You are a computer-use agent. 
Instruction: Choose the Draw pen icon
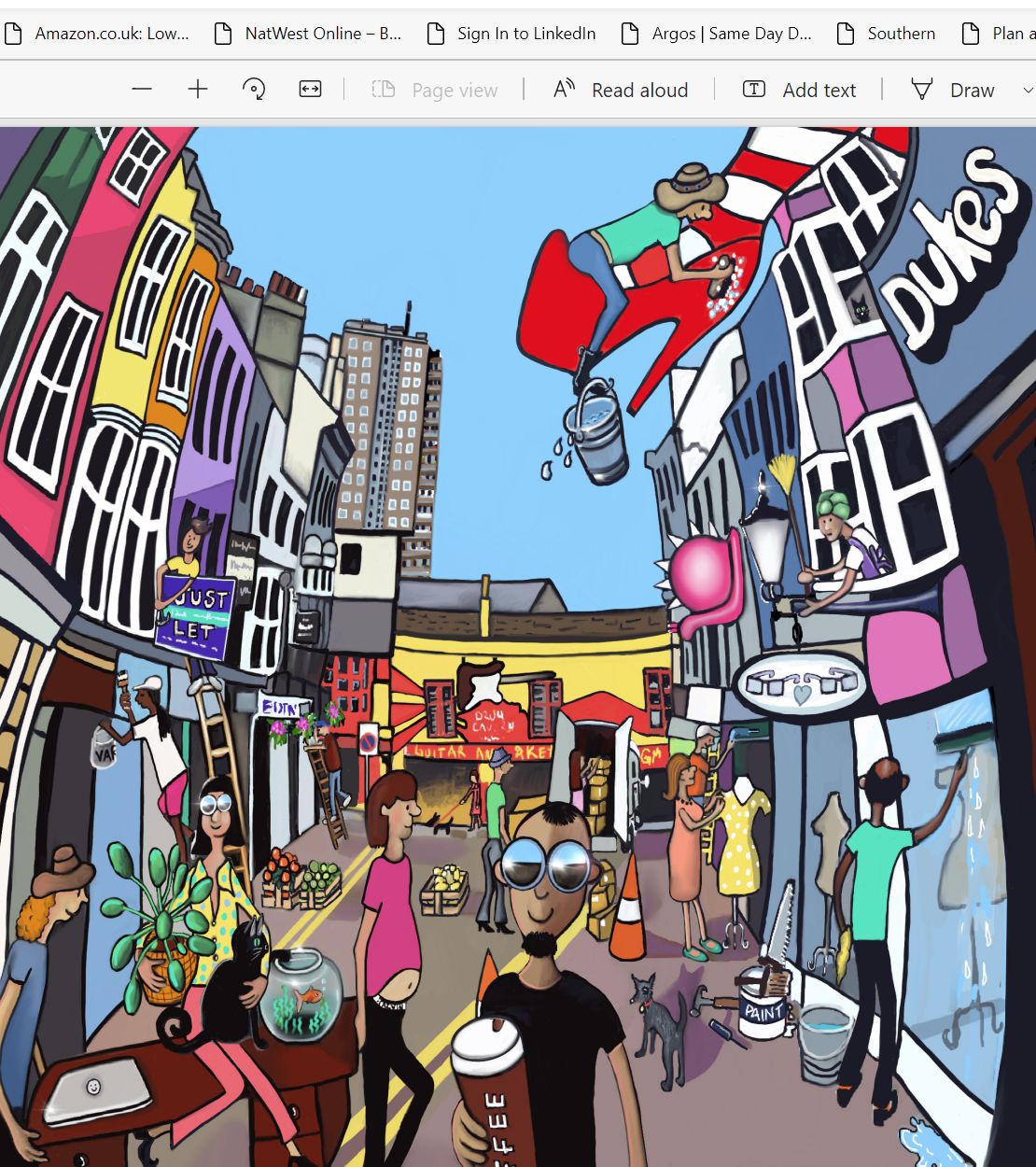point(922,90)
